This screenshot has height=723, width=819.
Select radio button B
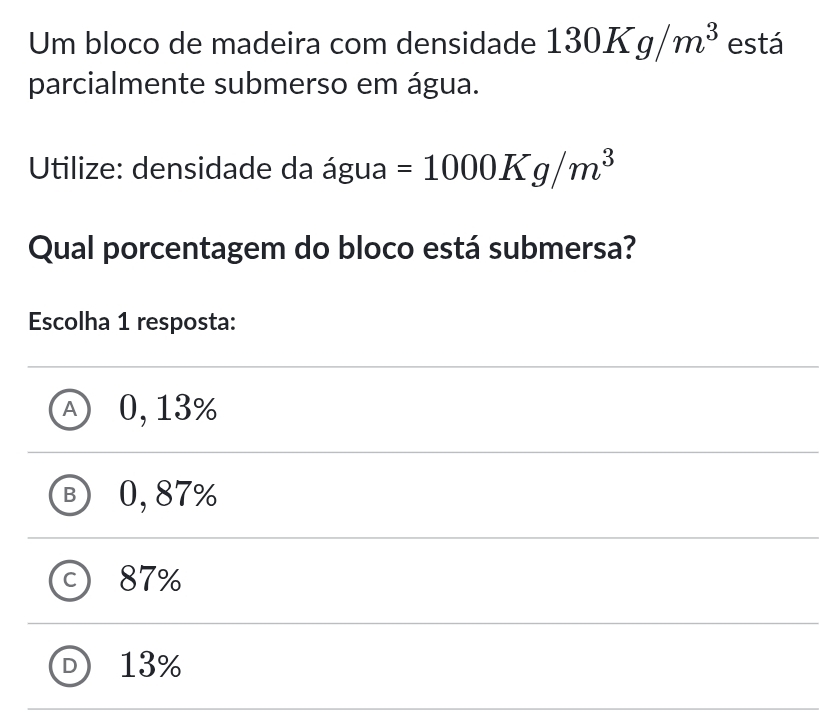[x=69, y=494]
